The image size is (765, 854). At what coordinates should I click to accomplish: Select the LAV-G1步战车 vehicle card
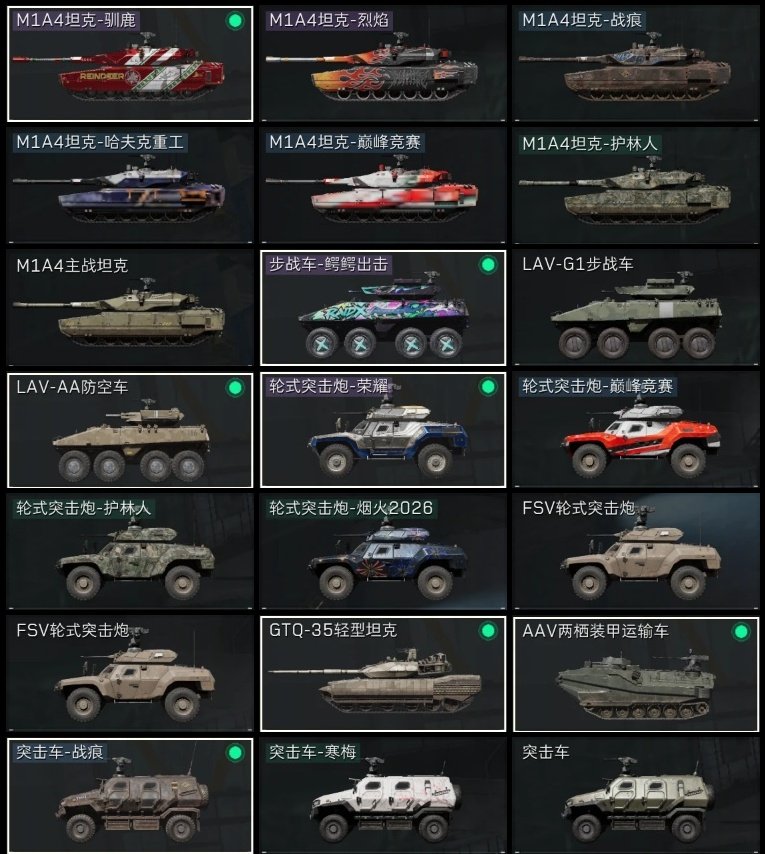pyautogui.click(x=636, y=308)
